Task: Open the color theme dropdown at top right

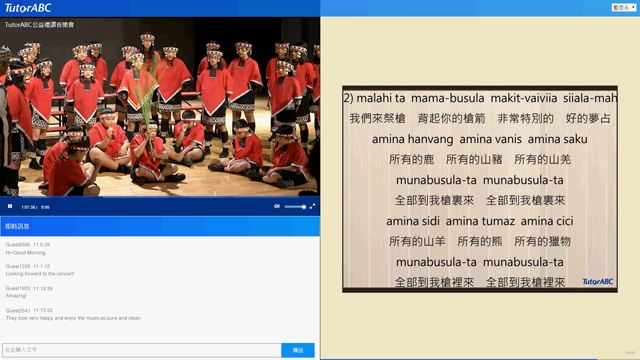Action: pyautogui.click(x=624, y=7)
